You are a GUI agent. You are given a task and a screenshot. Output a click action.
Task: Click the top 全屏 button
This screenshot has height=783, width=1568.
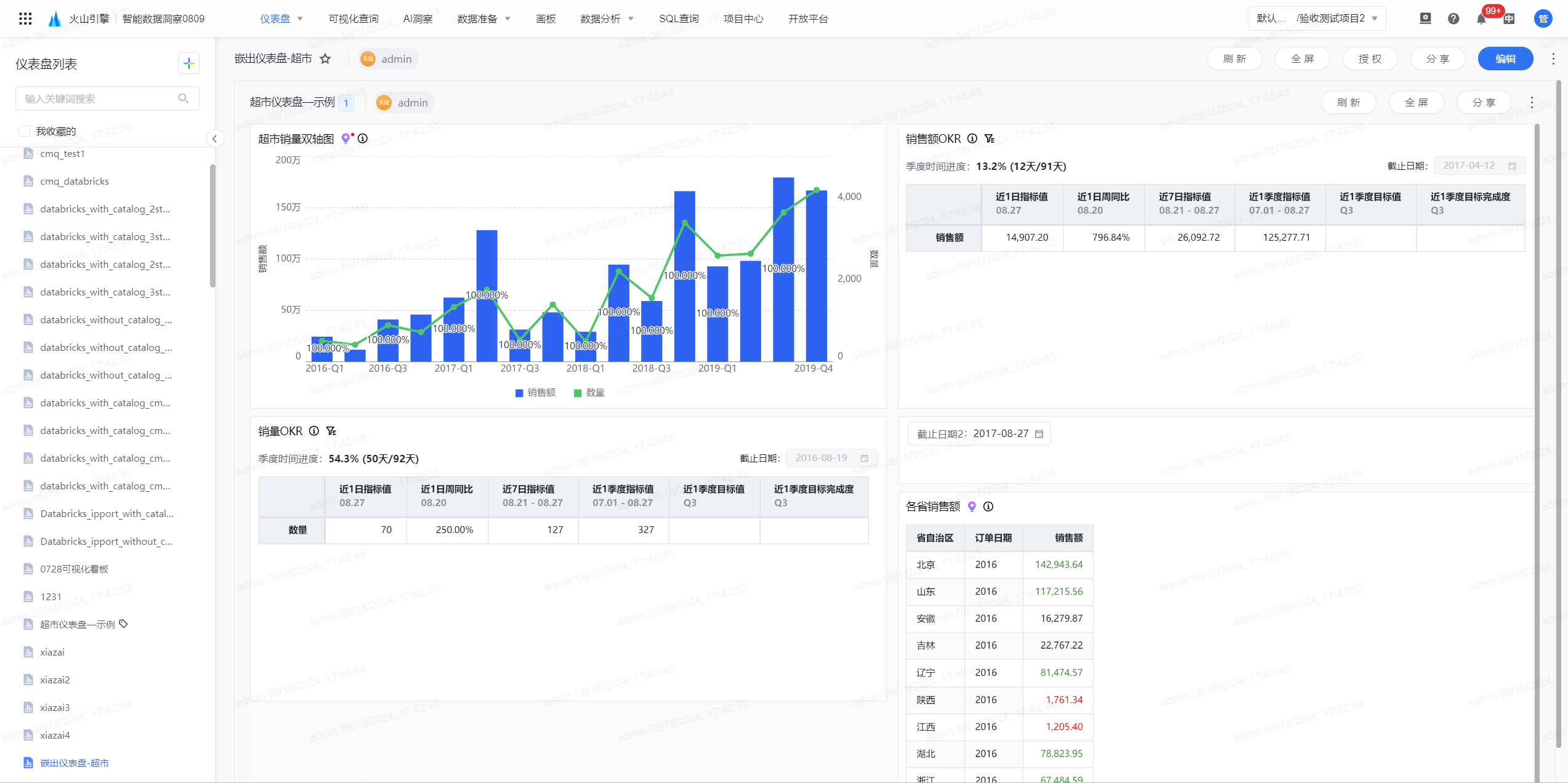pos(1302,58)
